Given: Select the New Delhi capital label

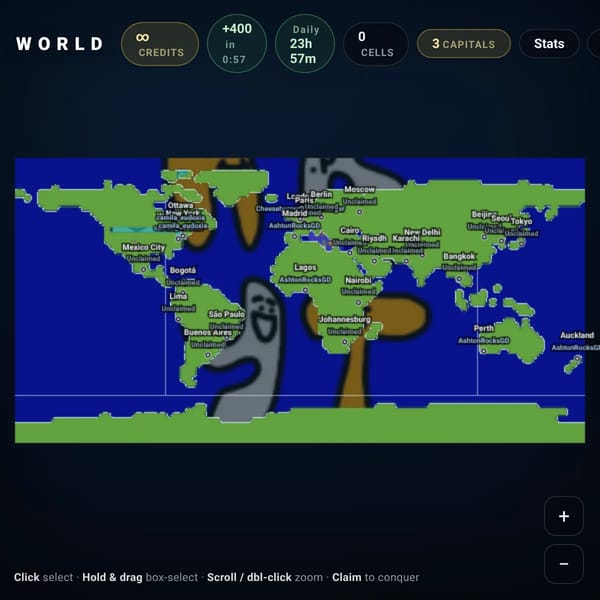Looking at the screenshot, I should tap(422, 232).
